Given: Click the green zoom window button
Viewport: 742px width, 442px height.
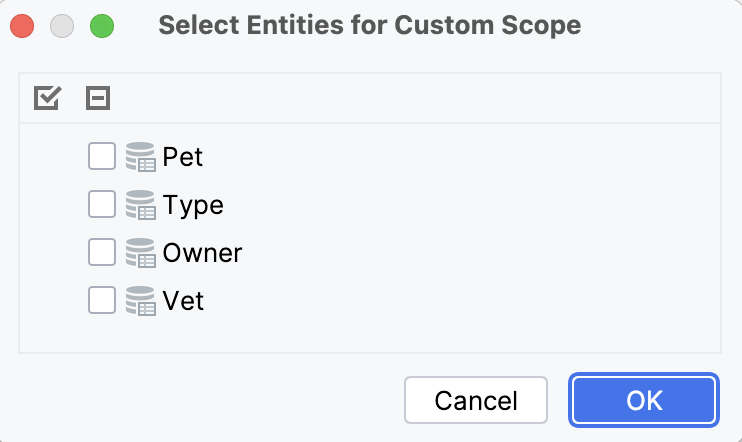Looking at the screenshot, I should coord(101,26).
